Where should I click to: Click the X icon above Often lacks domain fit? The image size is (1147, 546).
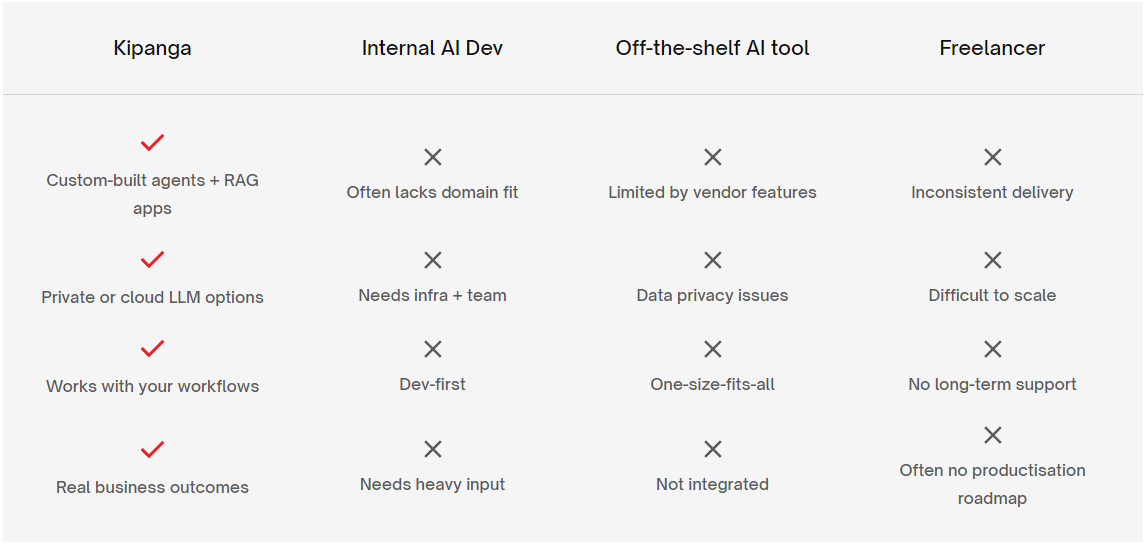click(x=432, y=157)
